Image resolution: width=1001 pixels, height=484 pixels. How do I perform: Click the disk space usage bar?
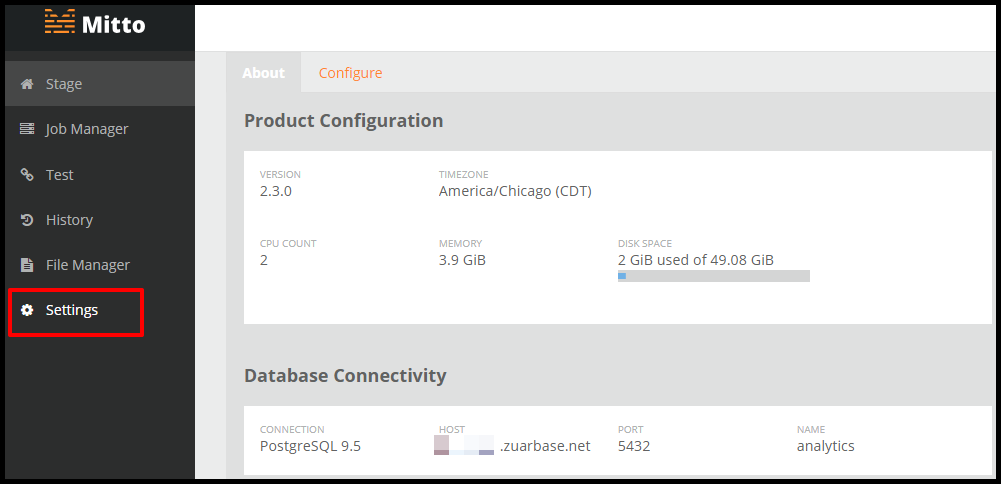click(x=714, y=276)
